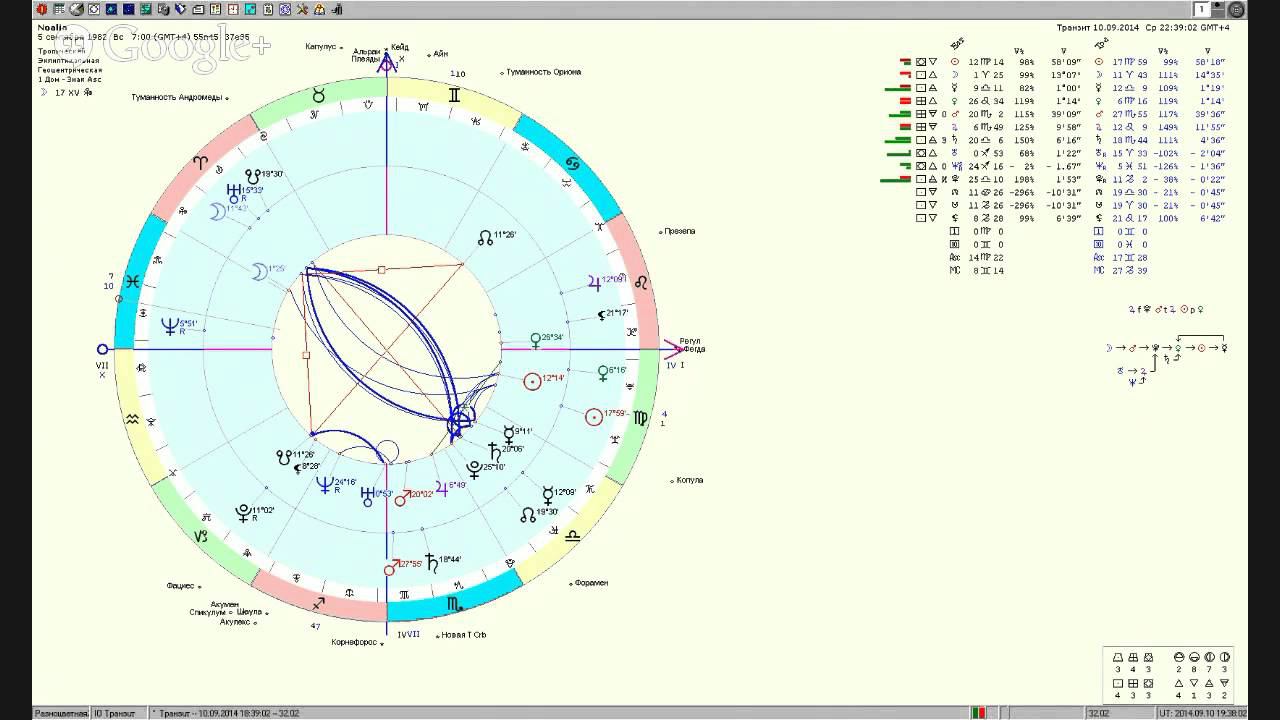The height and width of the screenshot is (720, 1280).
Task: Click the gray camera-like toolbar icon
Action: 163,9
